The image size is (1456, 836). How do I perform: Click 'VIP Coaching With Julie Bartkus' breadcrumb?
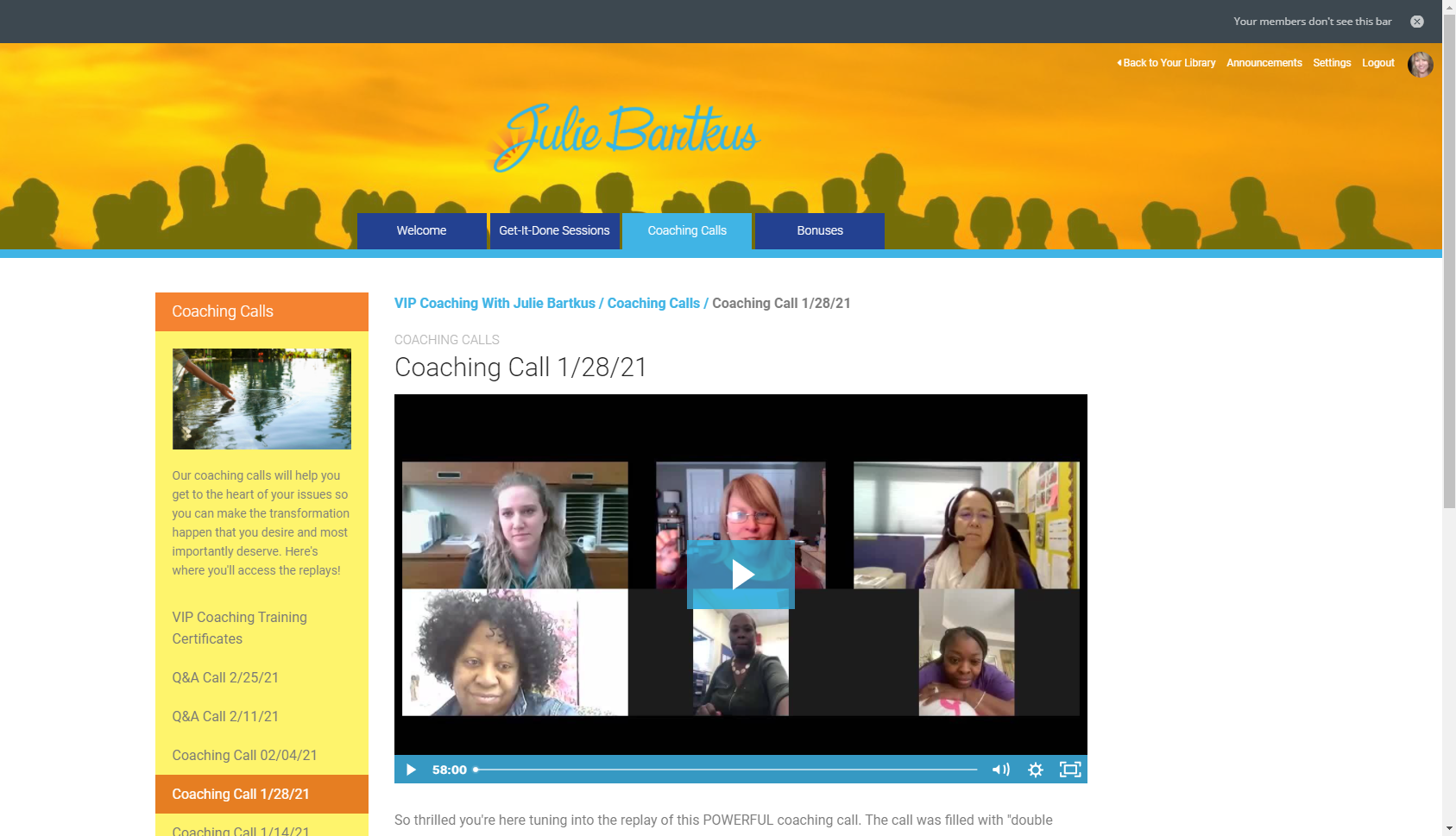click(x=495, y=304)
